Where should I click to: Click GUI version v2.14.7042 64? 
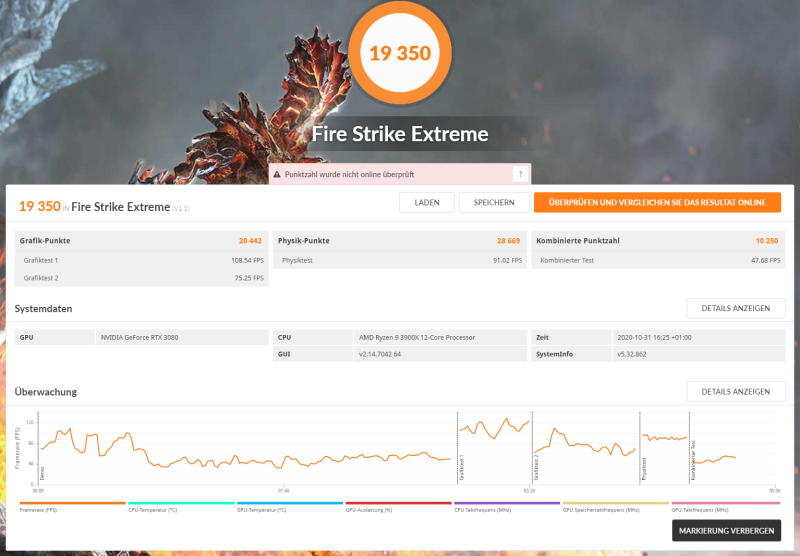(x=380, y=354)
